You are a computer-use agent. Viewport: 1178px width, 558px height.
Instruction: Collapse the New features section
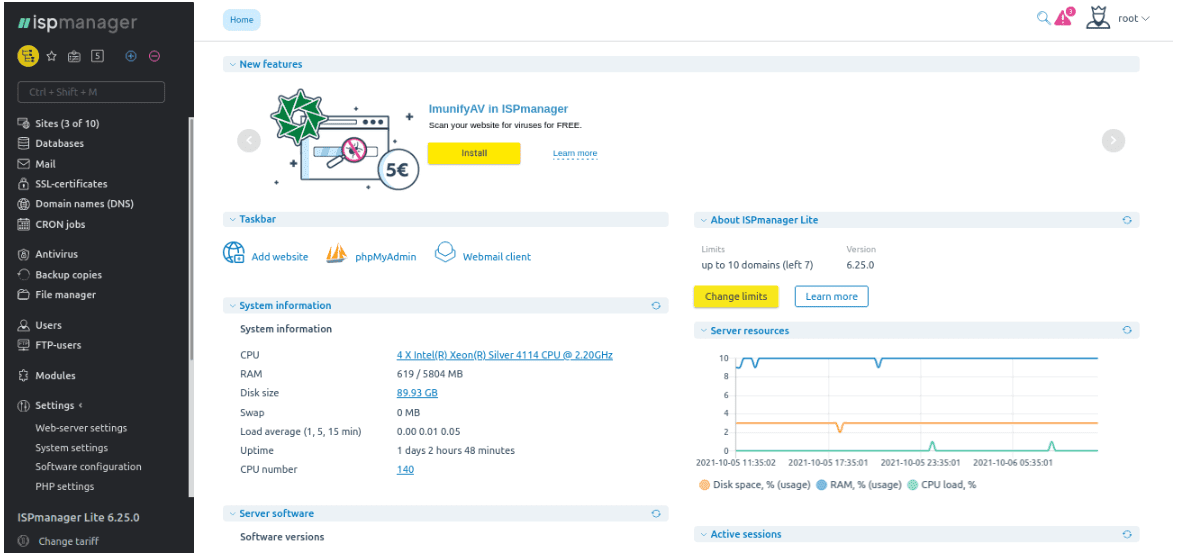[x=233, y=65]
